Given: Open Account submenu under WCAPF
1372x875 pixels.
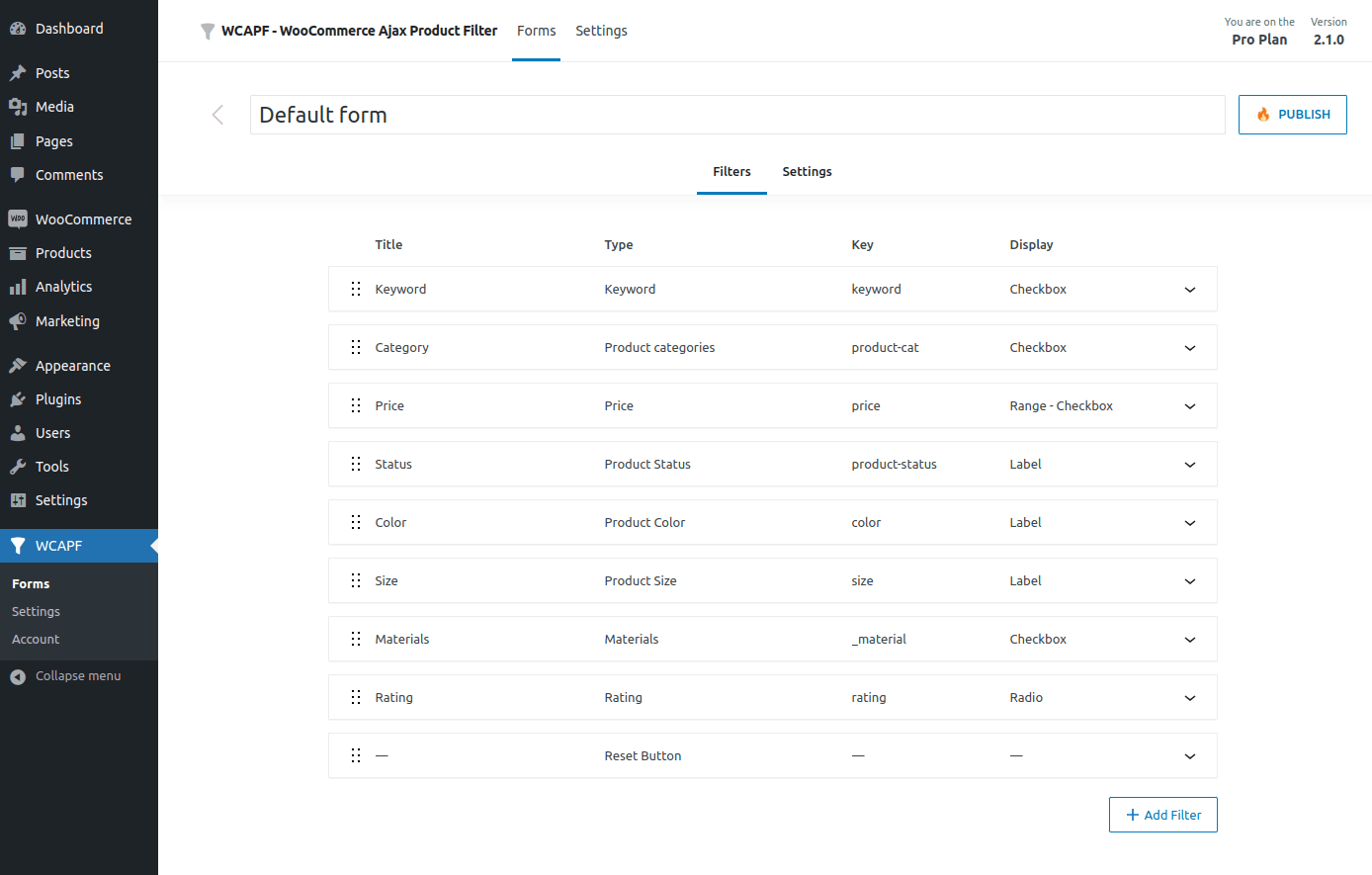Looking at the screenshot, I should pyautogui.click(x=36, y=640).
